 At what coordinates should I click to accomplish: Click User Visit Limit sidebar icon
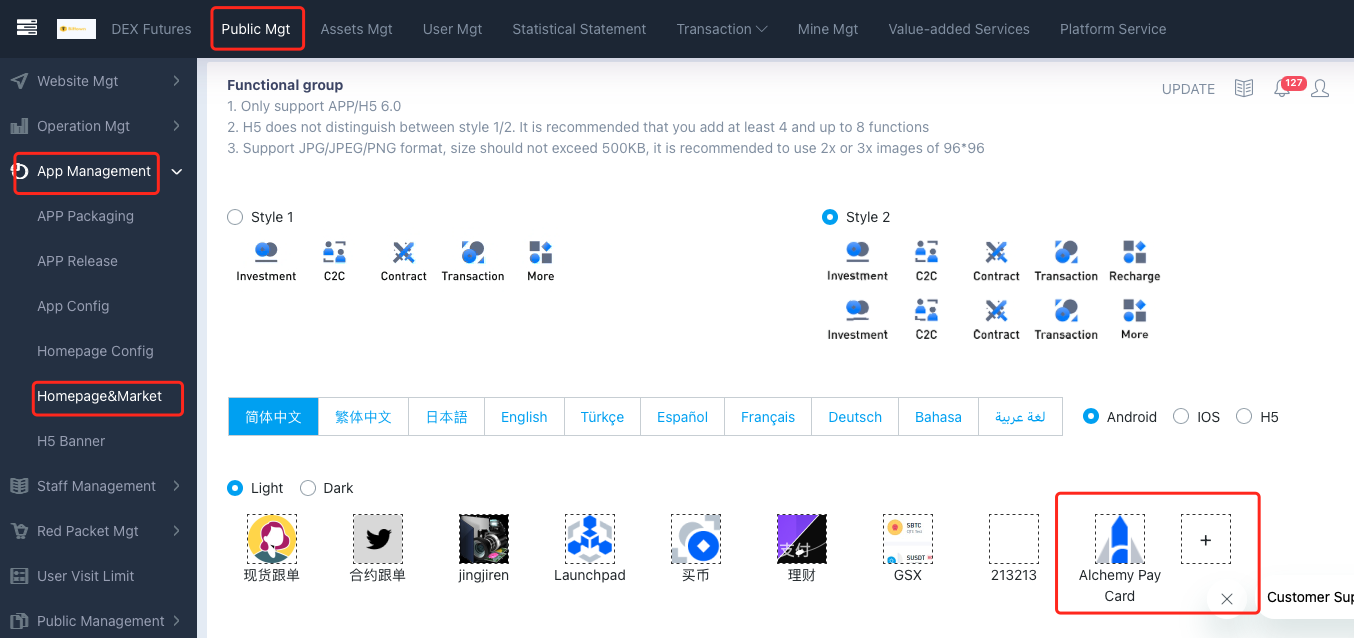(x=19, y=576)
